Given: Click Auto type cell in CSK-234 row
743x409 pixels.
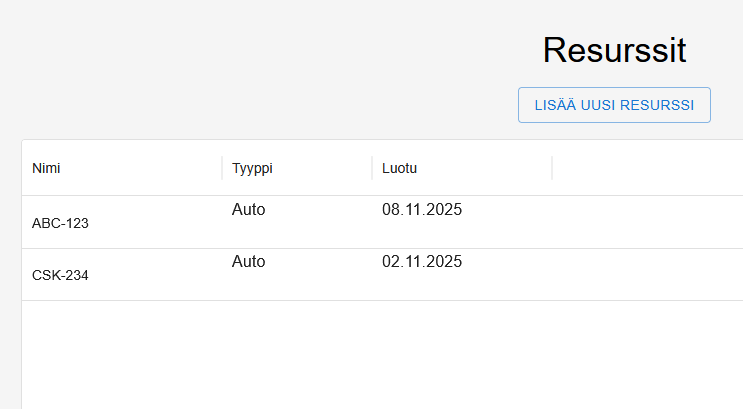Looking at the screenshot, I should click(248, 262).
